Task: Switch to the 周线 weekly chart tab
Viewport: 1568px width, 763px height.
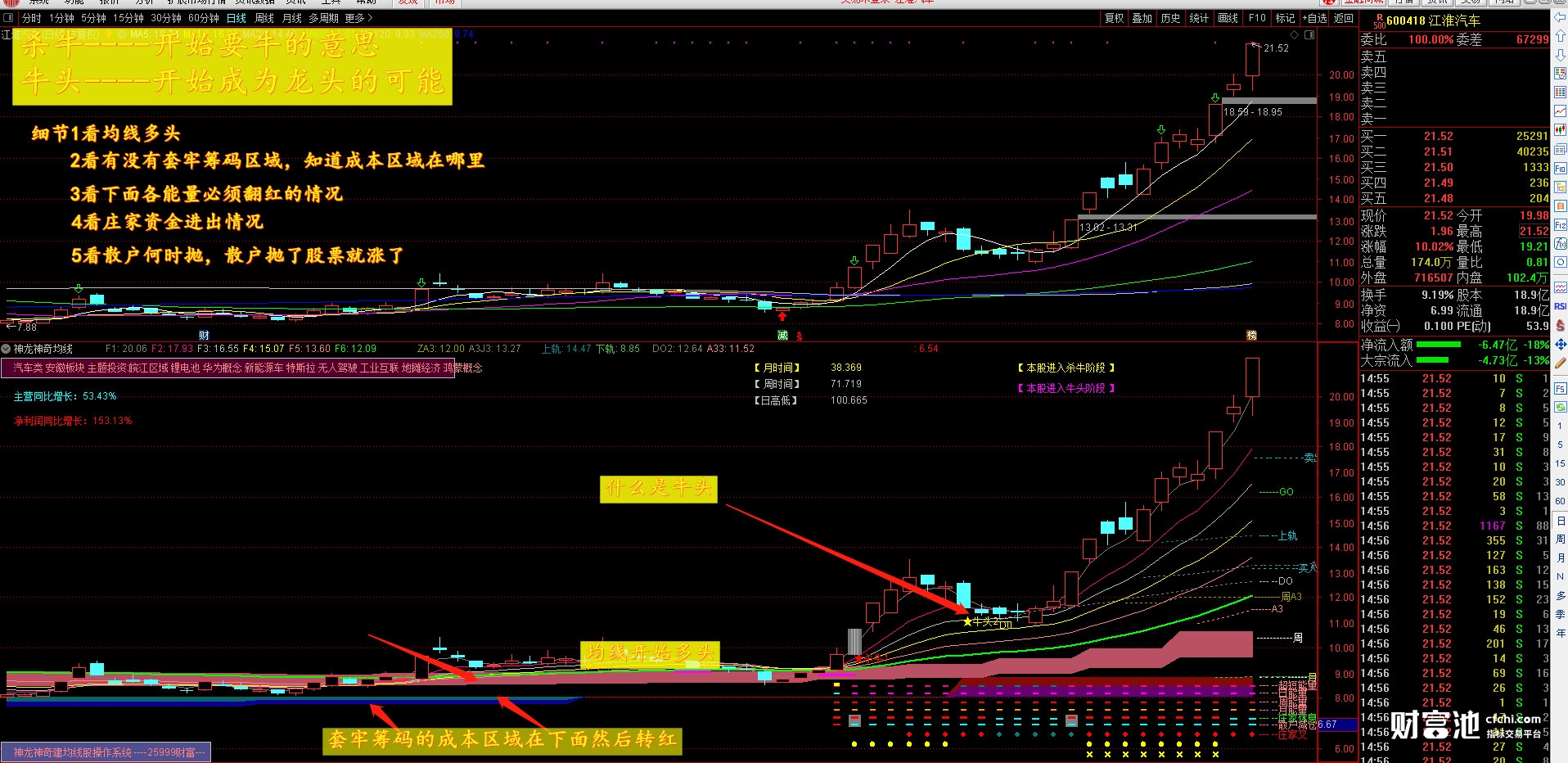Action: (x=264, y=18)
